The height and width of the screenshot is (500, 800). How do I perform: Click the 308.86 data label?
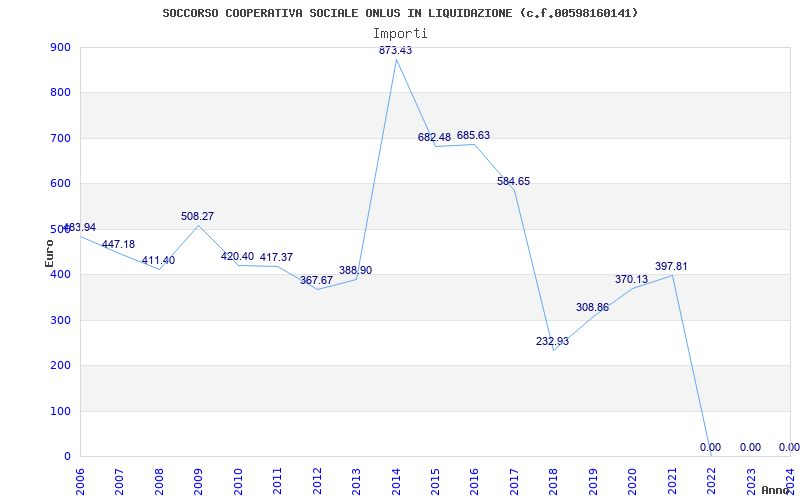click(x=592, y=307)
